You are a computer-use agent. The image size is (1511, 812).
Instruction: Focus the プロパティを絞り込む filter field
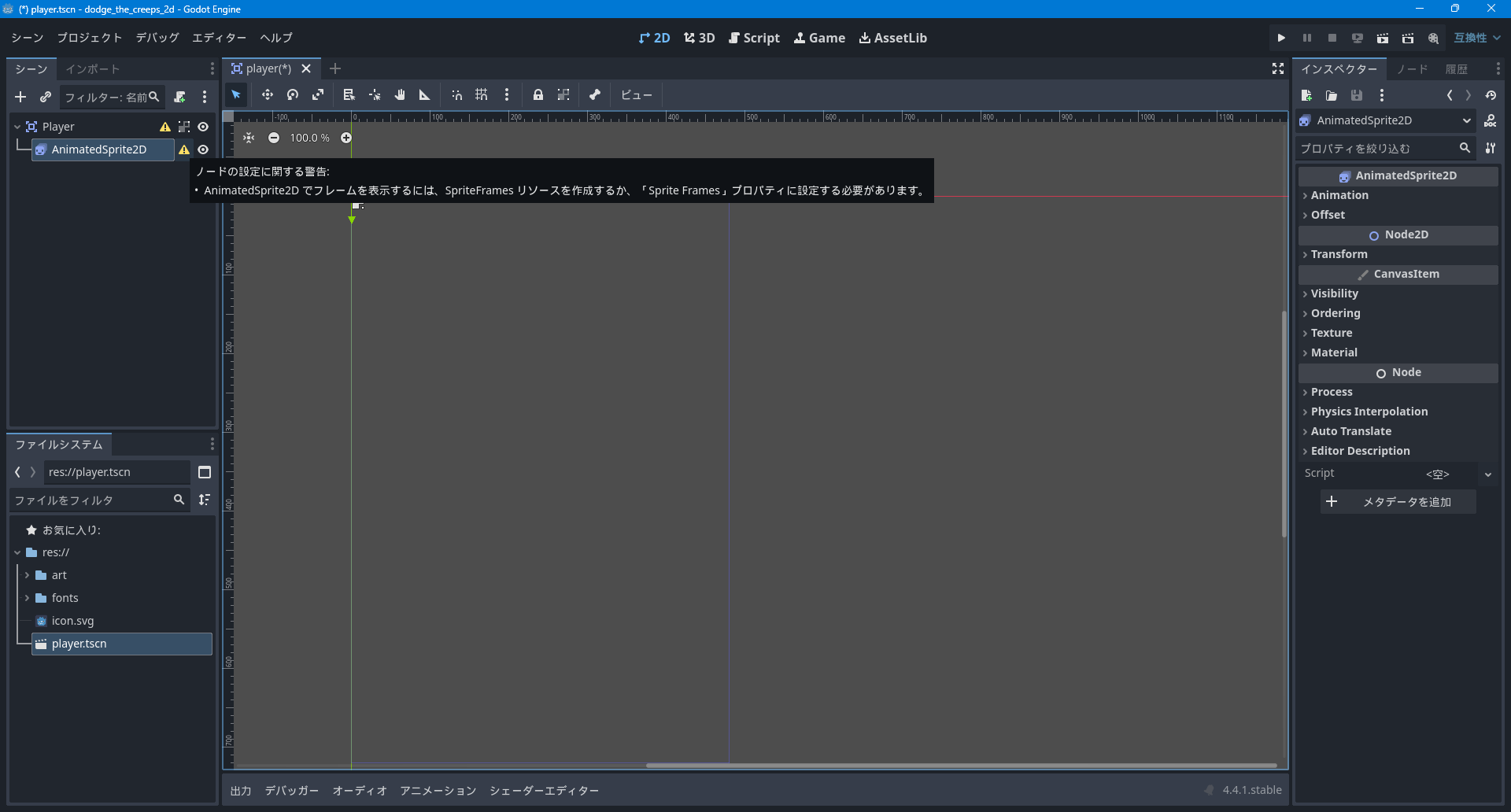[x=1386, y=148]
